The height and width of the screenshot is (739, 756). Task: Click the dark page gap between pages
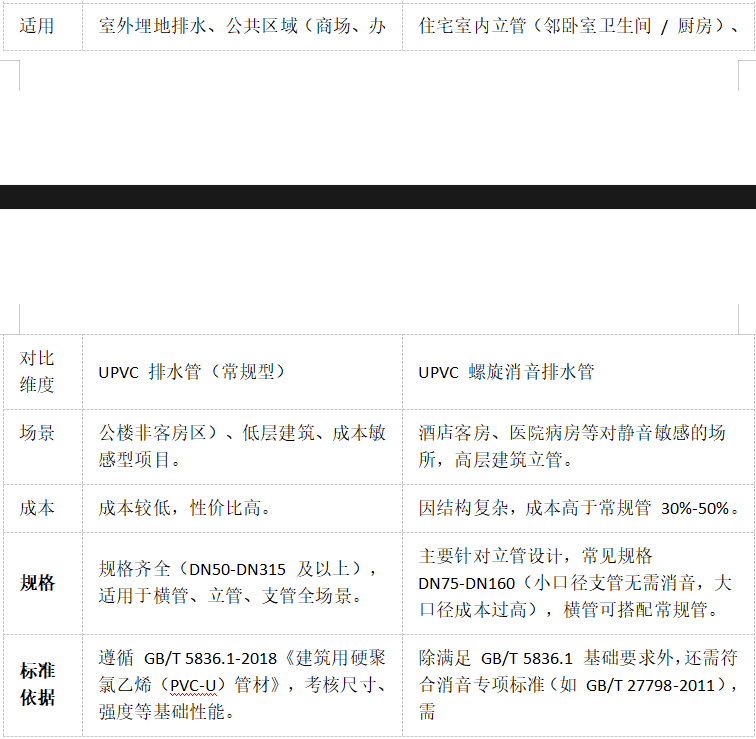378,196
